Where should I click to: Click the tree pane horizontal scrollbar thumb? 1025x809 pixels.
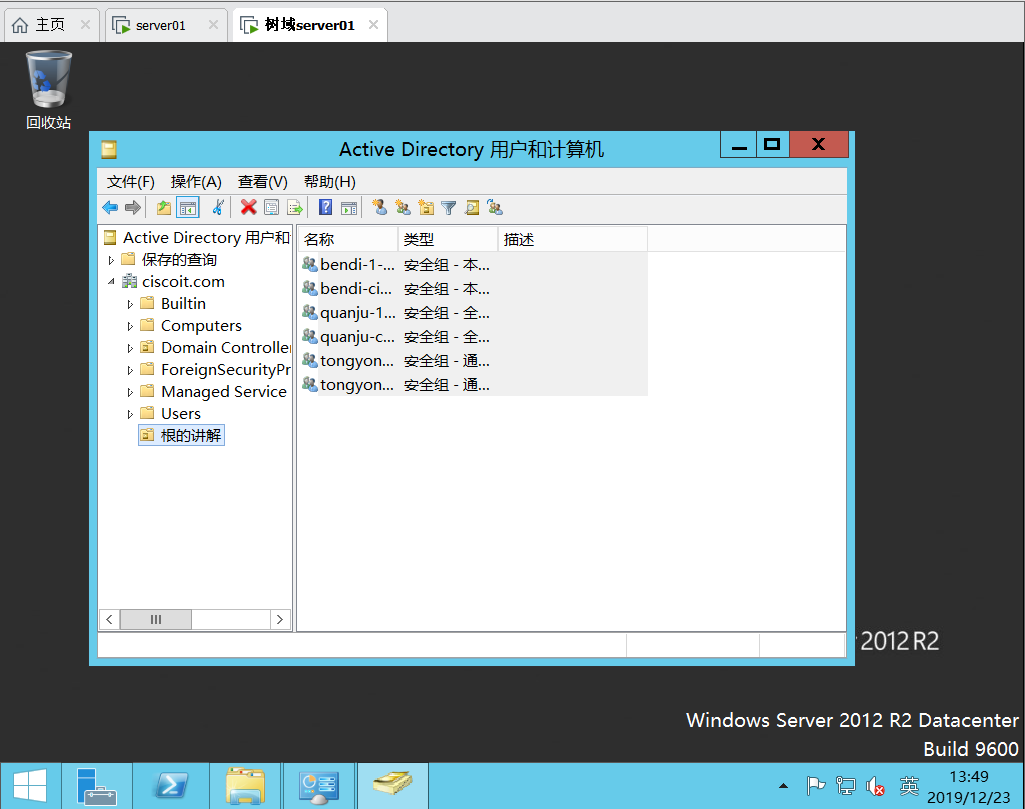coord(156,619)
